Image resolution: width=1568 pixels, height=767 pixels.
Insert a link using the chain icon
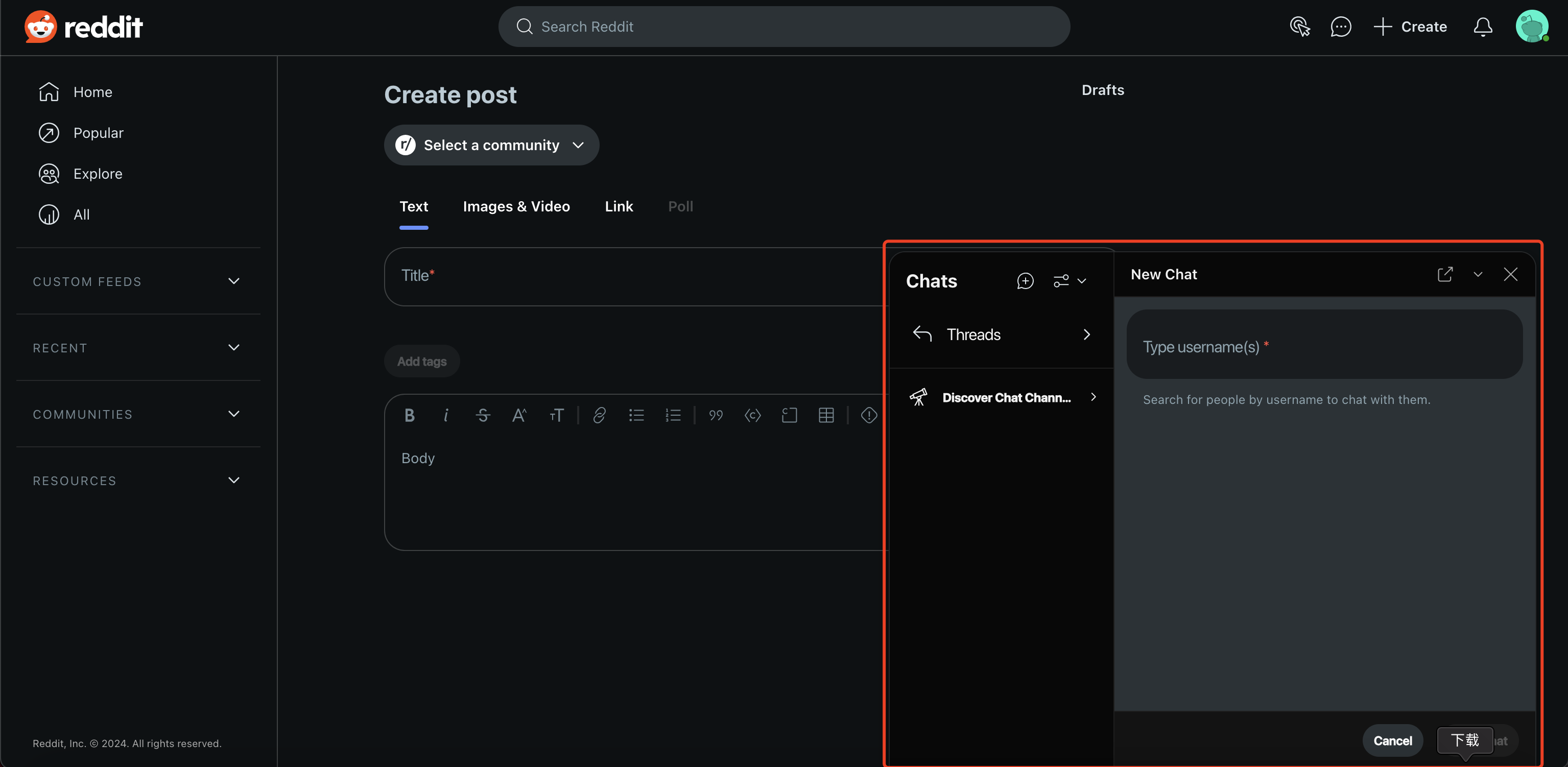(x=599, y=415)
